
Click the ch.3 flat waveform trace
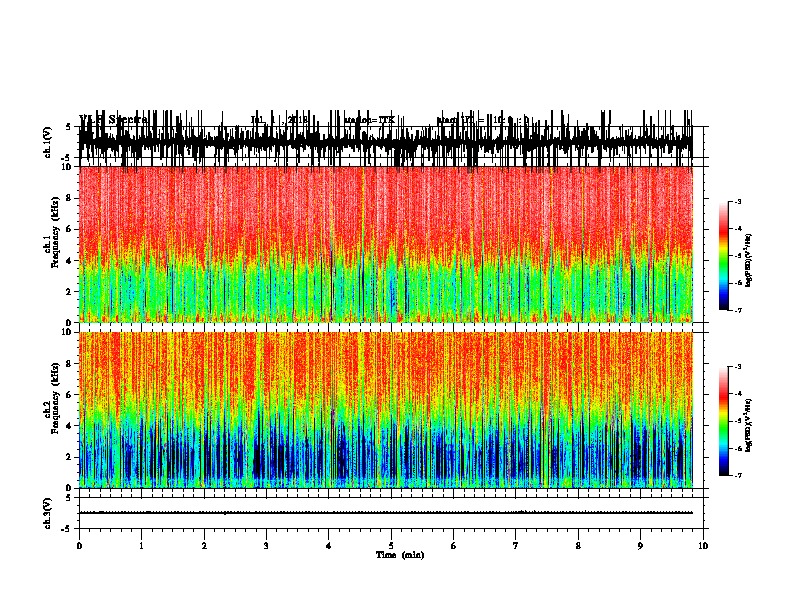pyautogui.click(x=386, y=513)
